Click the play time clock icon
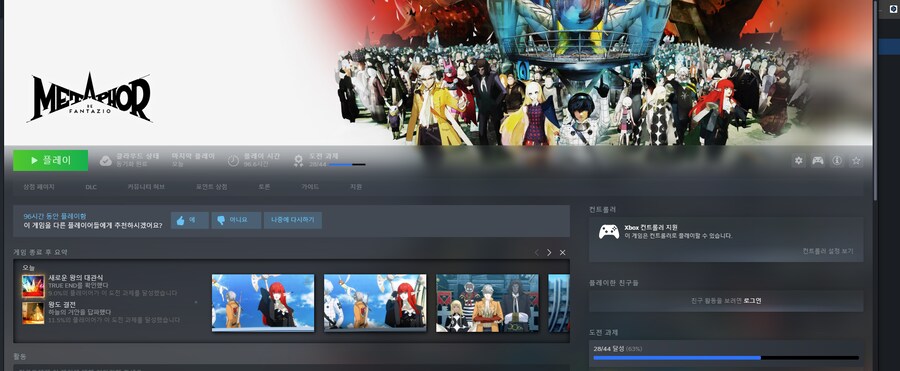The width and height of the screenshot is (900, 371). (x=233, y=161)
